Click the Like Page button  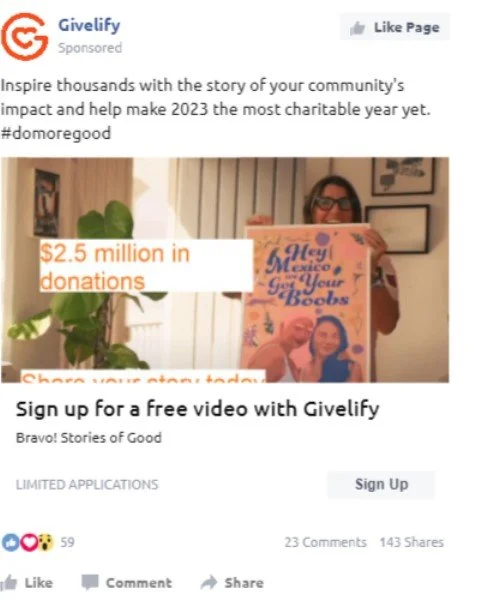(x=395, y=27)
